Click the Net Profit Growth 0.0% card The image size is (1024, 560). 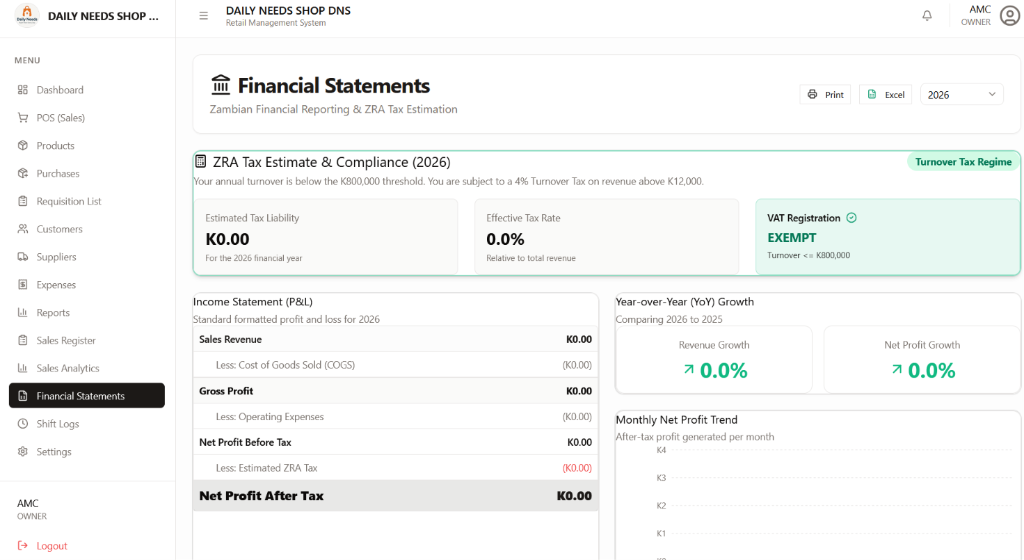click(922, 360)
